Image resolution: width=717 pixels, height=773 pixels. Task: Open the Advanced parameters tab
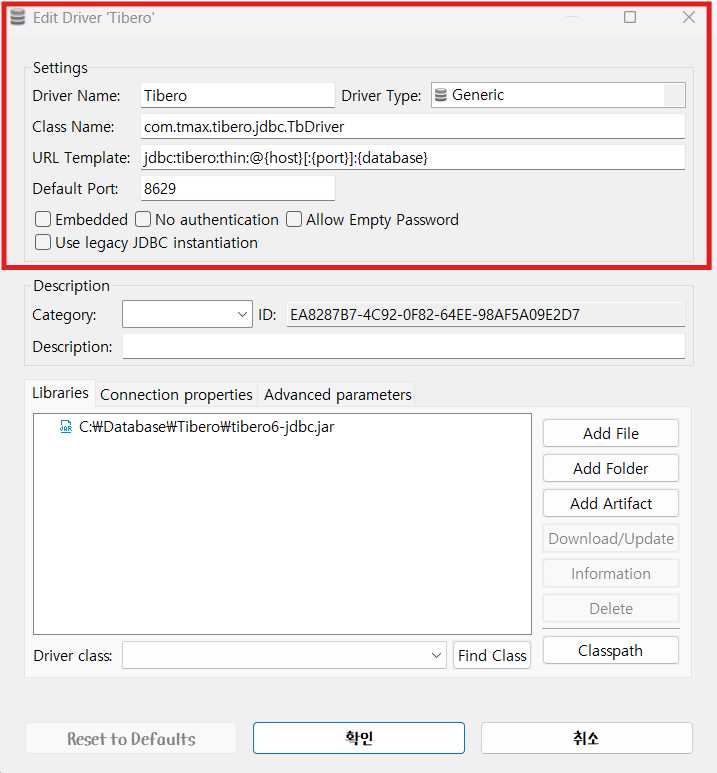click(x=338, y=394)
